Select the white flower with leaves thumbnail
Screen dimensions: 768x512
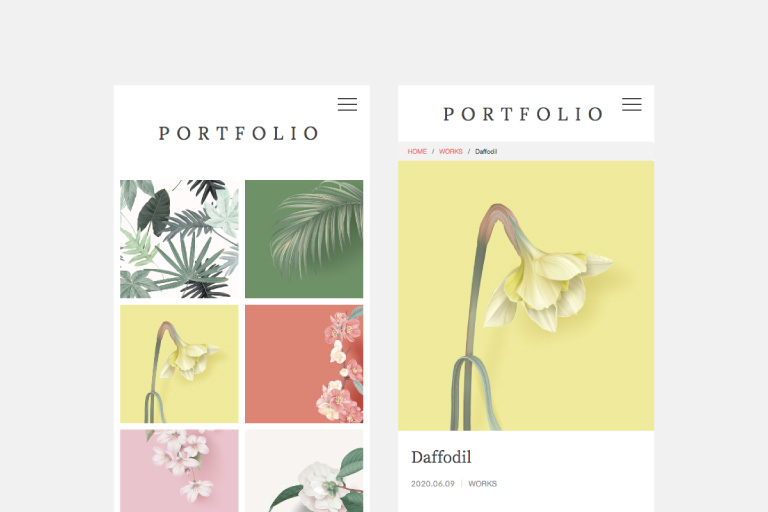[304, 471]
